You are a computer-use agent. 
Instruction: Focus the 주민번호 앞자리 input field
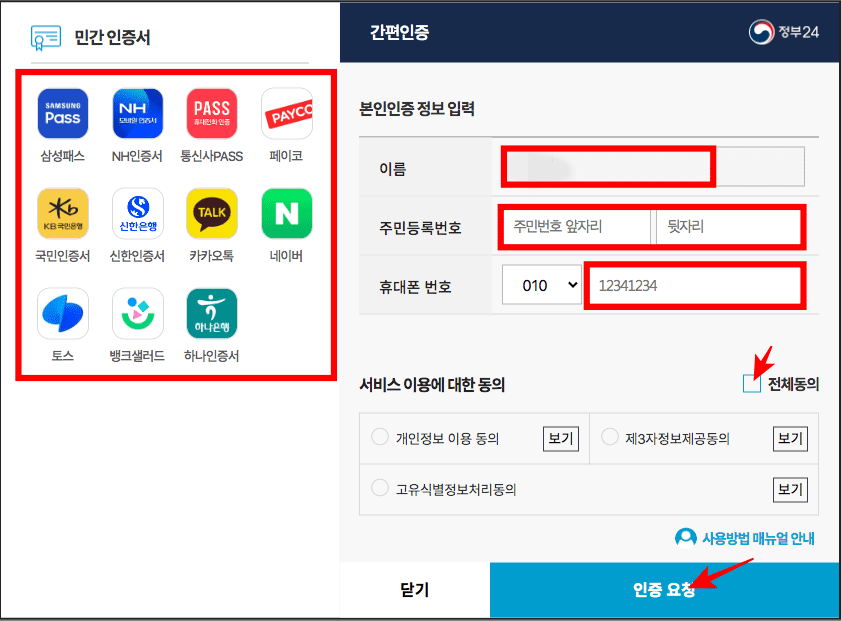pos(576,226)
